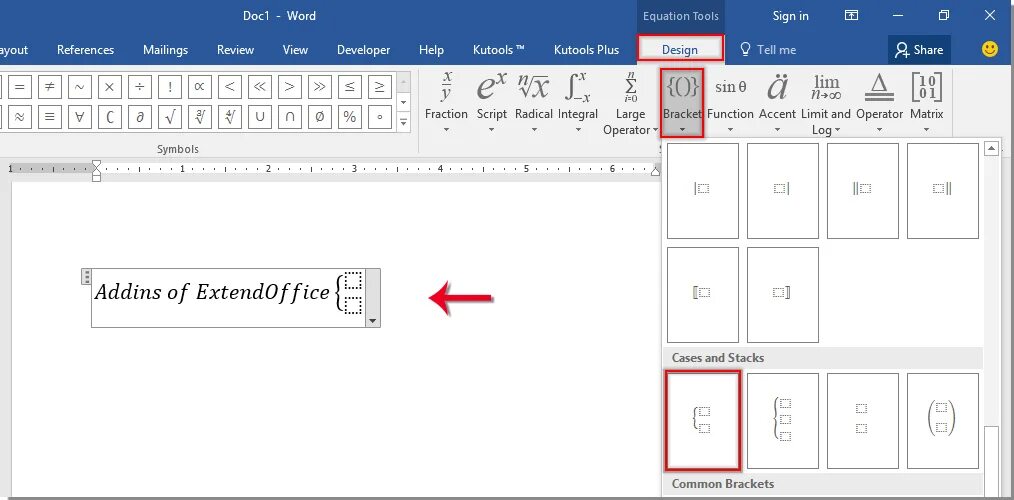1014x500 pixels.
Task: Insert two-condition Cases brace structure
Action: pos(702,420)
